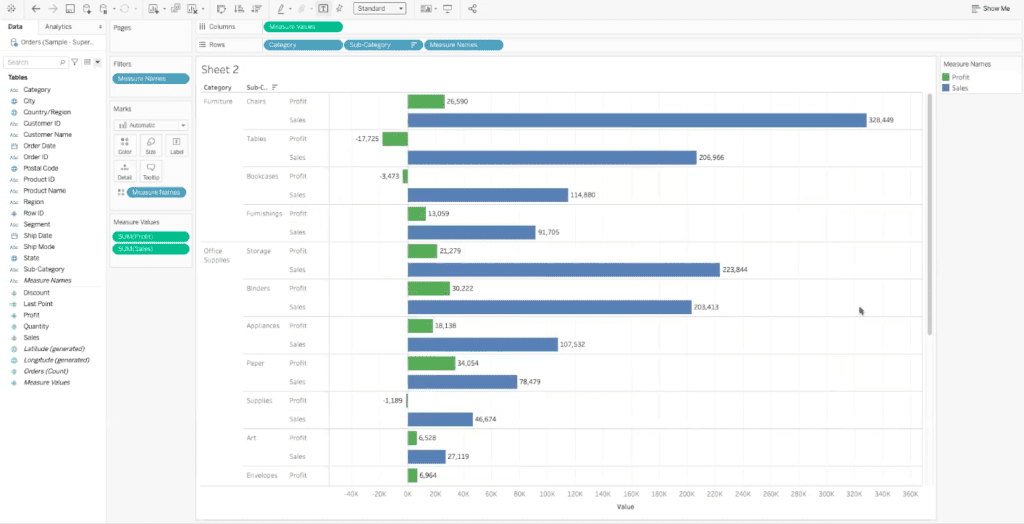Image resolution: width=1024 pixels, height=524 pixels.
Task: Click the Chairs Sales bar labeled 328,449
Action: click(637, 120)
